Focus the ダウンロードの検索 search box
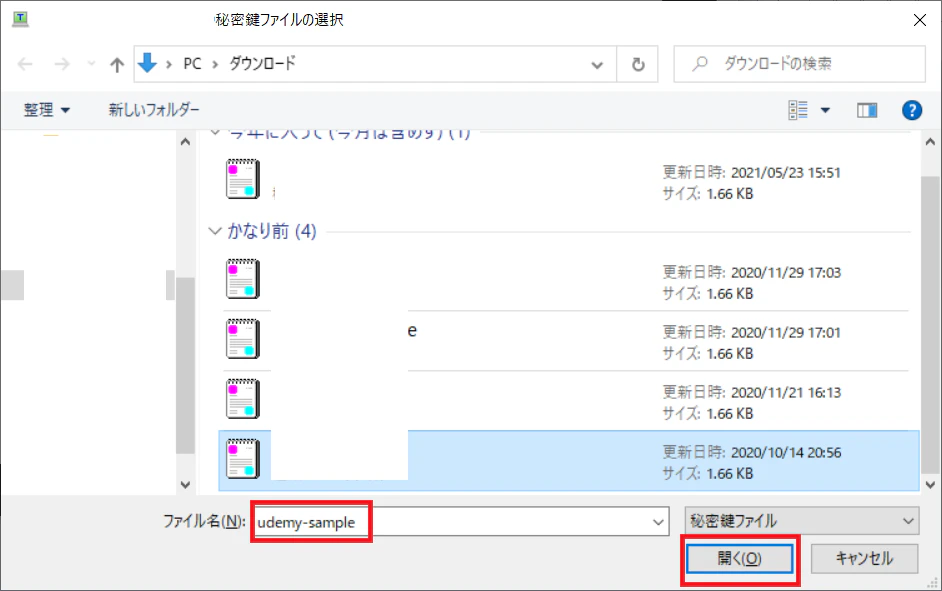The image size is (942, 591). click(x=799, y=64)
